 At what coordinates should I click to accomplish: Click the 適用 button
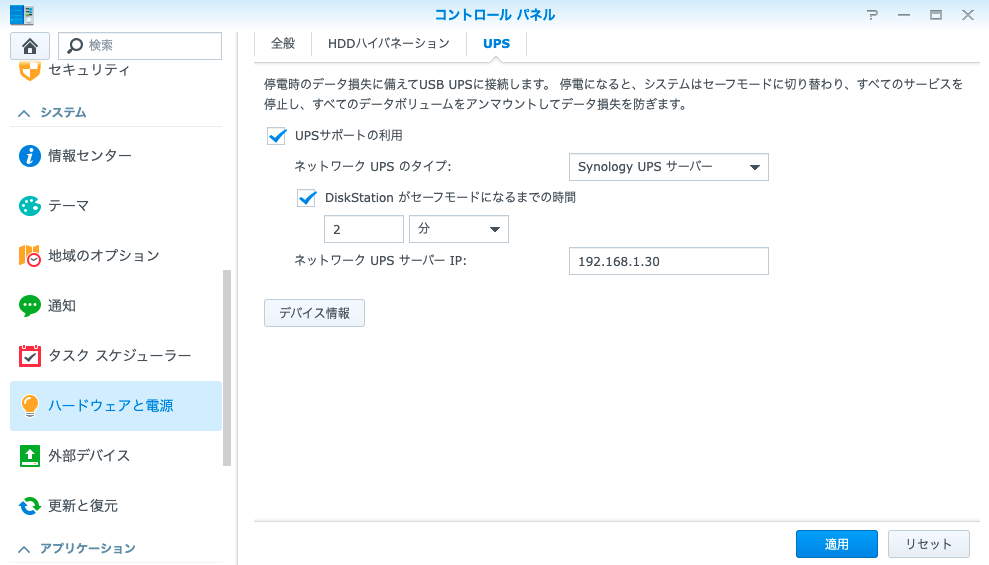coord(836,544)
